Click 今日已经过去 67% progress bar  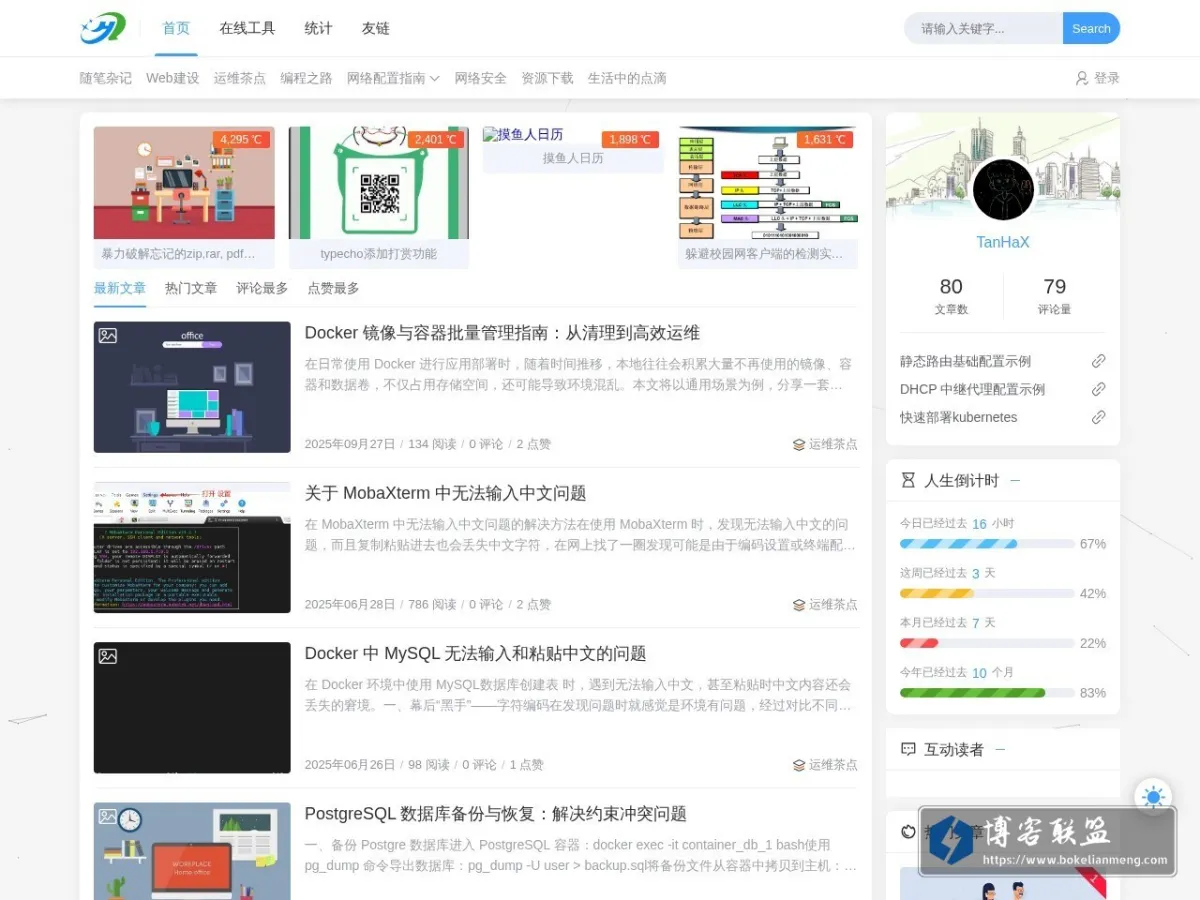(987, 544)
